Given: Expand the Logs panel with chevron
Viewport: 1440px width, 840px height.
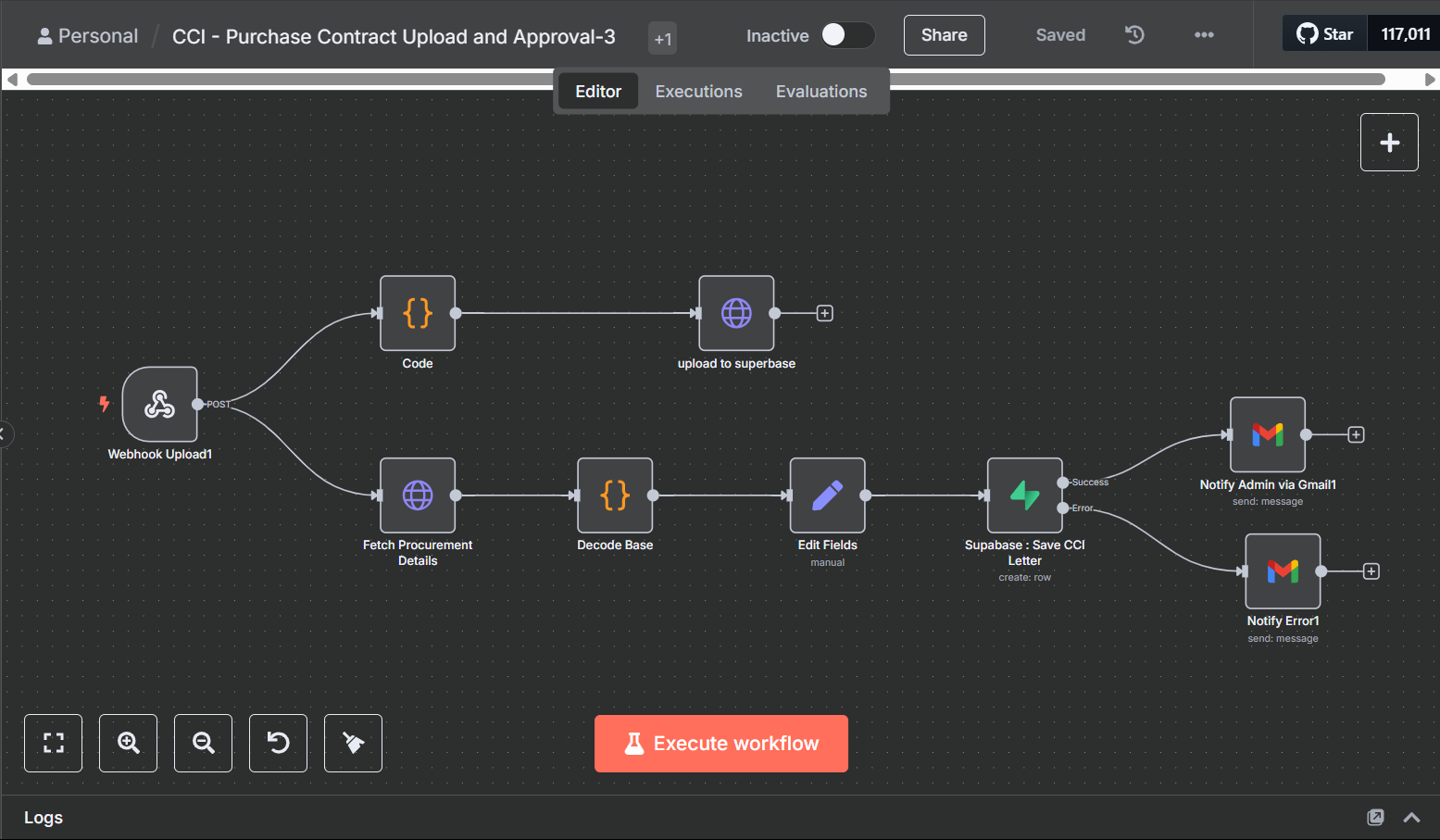Looking at the screenshot, I should (1411, 817).
